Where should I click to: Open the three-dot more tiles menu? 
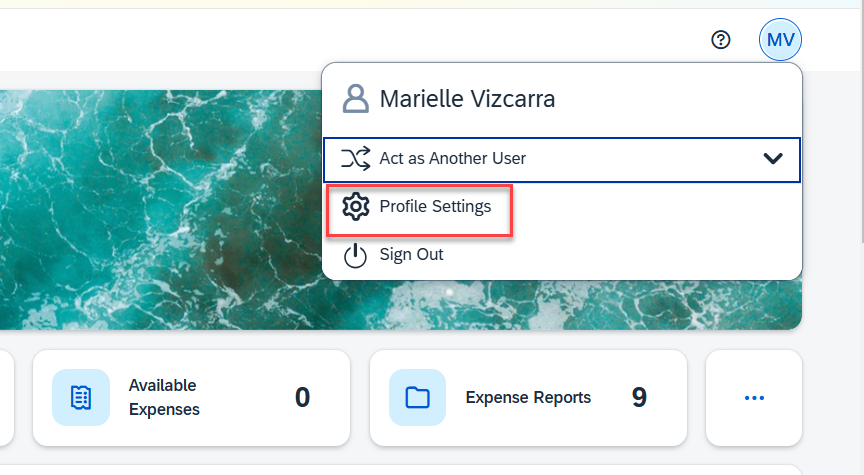pos(754,398)
